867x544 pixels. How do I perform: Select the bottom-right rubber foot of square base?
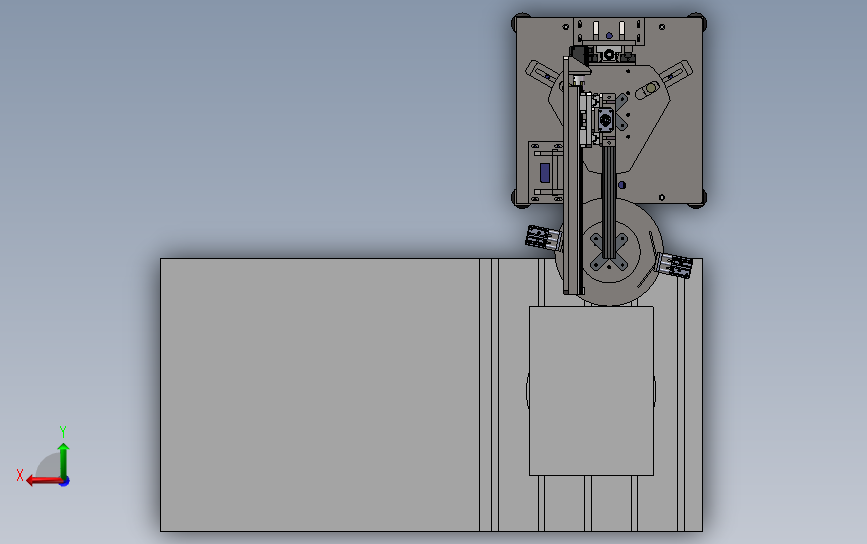click(698, 199)
